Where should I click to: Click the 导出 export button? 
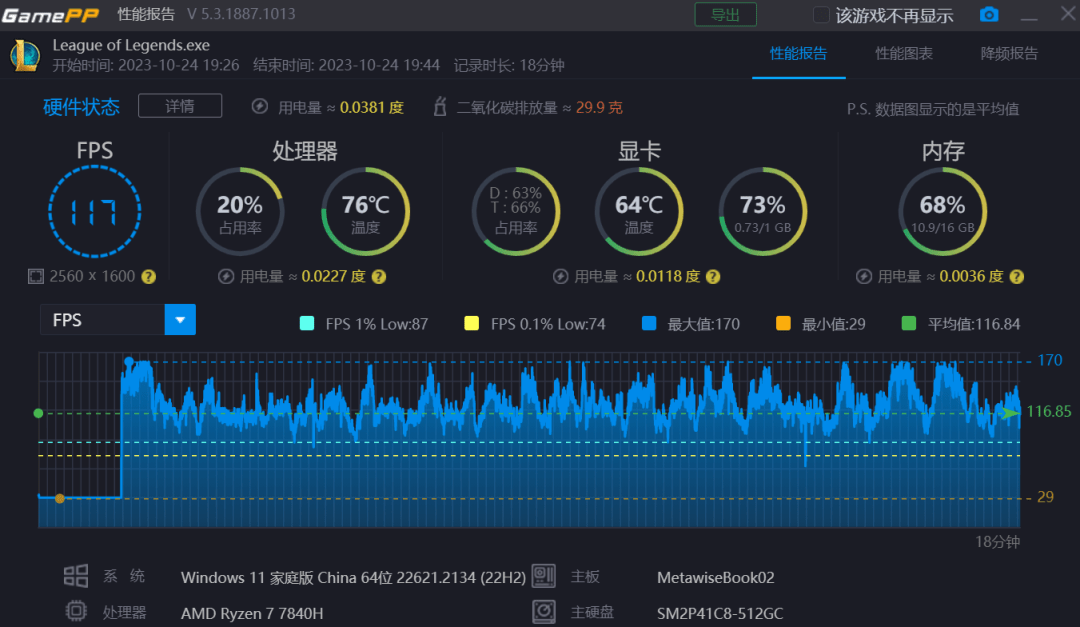[725, 14]
